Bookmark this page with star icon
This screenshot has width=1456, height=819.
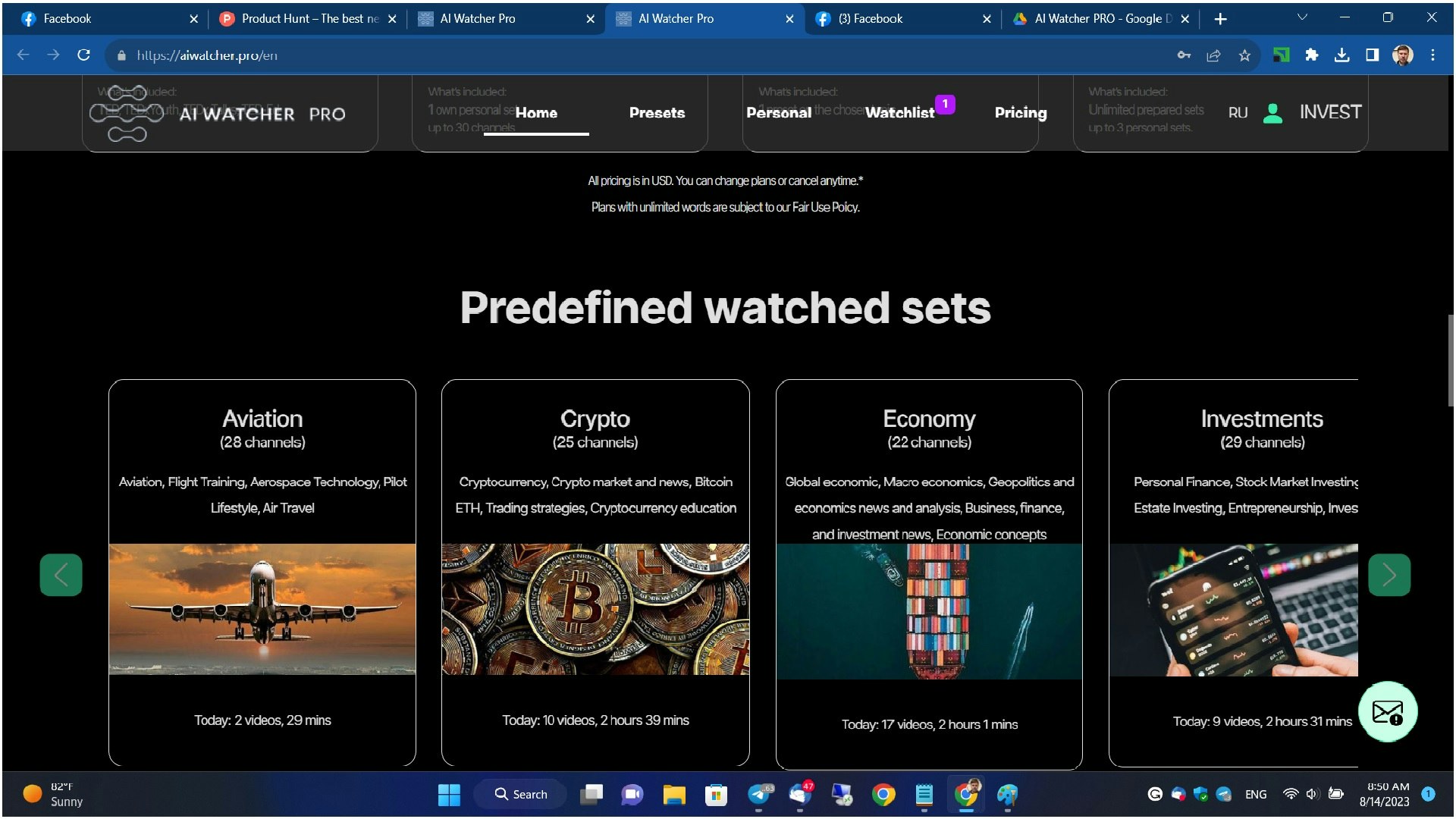pyautogui.click(x=1244, y=55)
